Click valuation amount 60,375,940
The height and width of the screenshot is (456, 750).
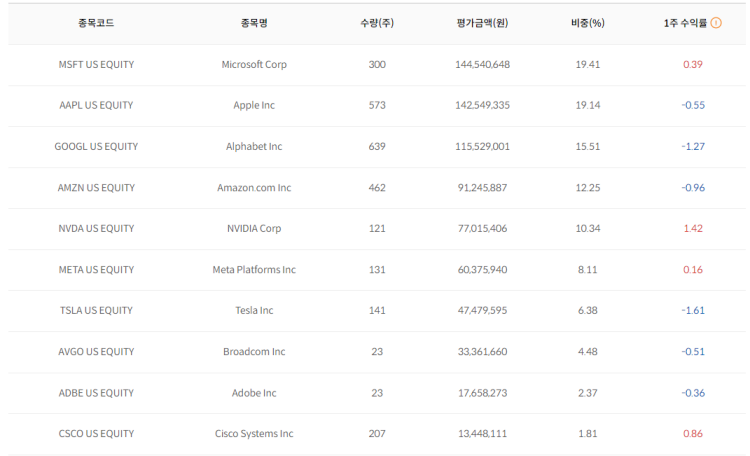click(x=482, y=270)
